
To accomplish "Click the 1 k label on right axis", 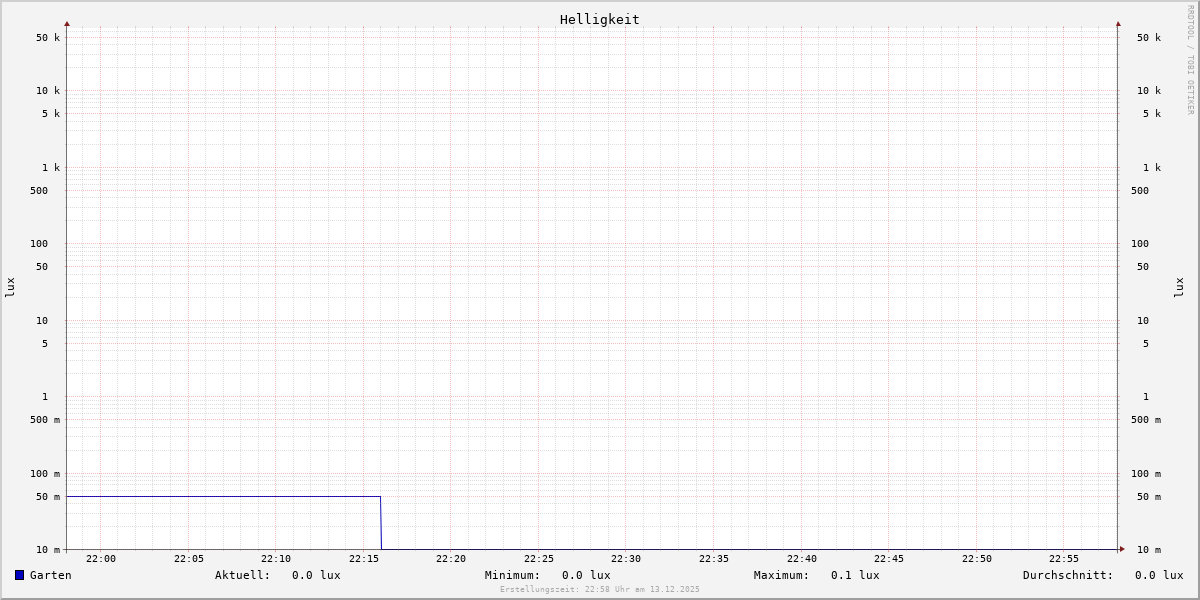I will point(1152,168).
